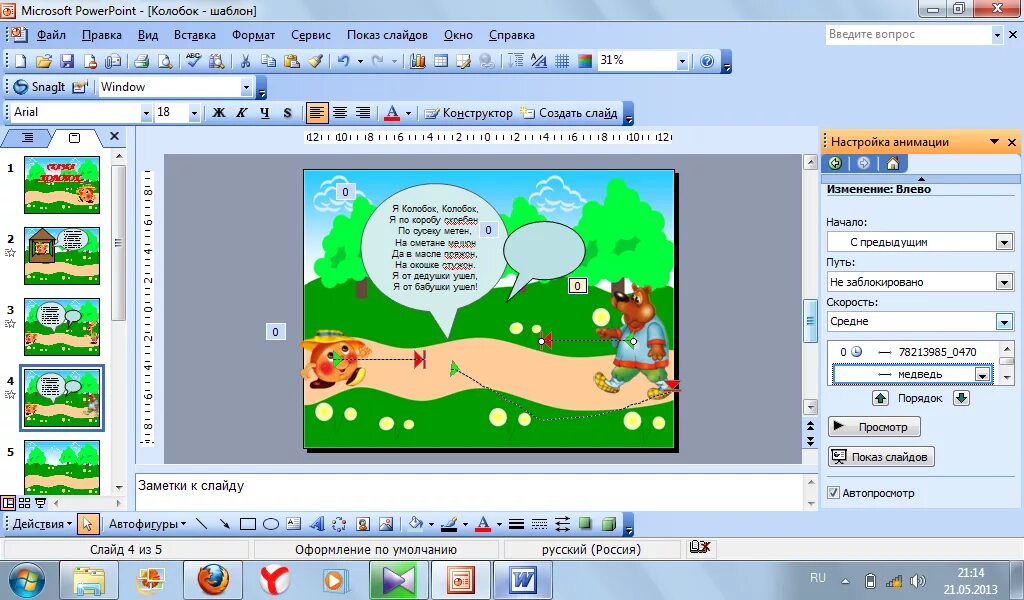Move animation down in Порядок
This screenshot has height=600, width=1024.
tap(961, 398)
